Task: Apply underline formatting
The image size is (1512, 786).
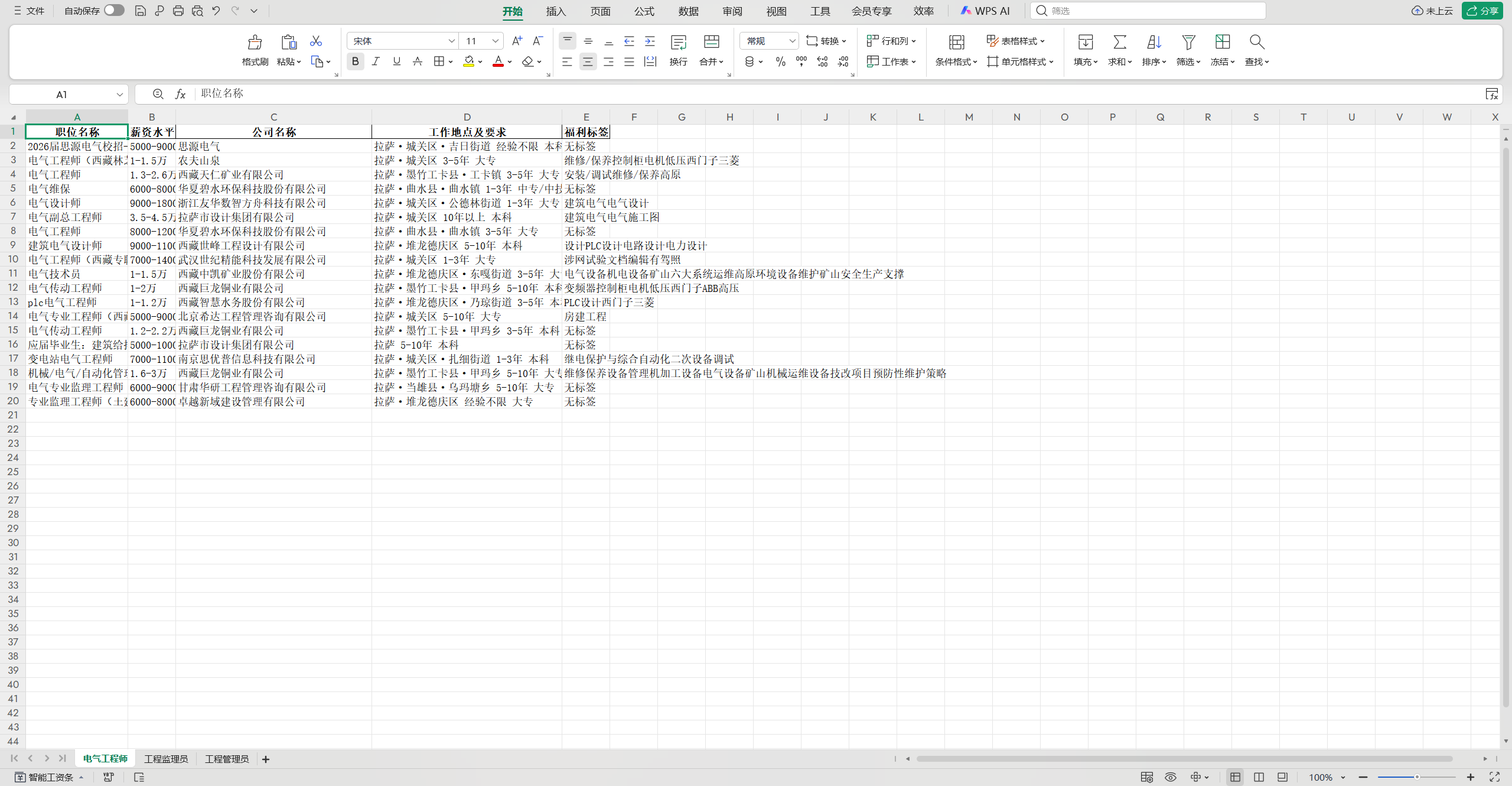Action: click(x=396, y=61)
